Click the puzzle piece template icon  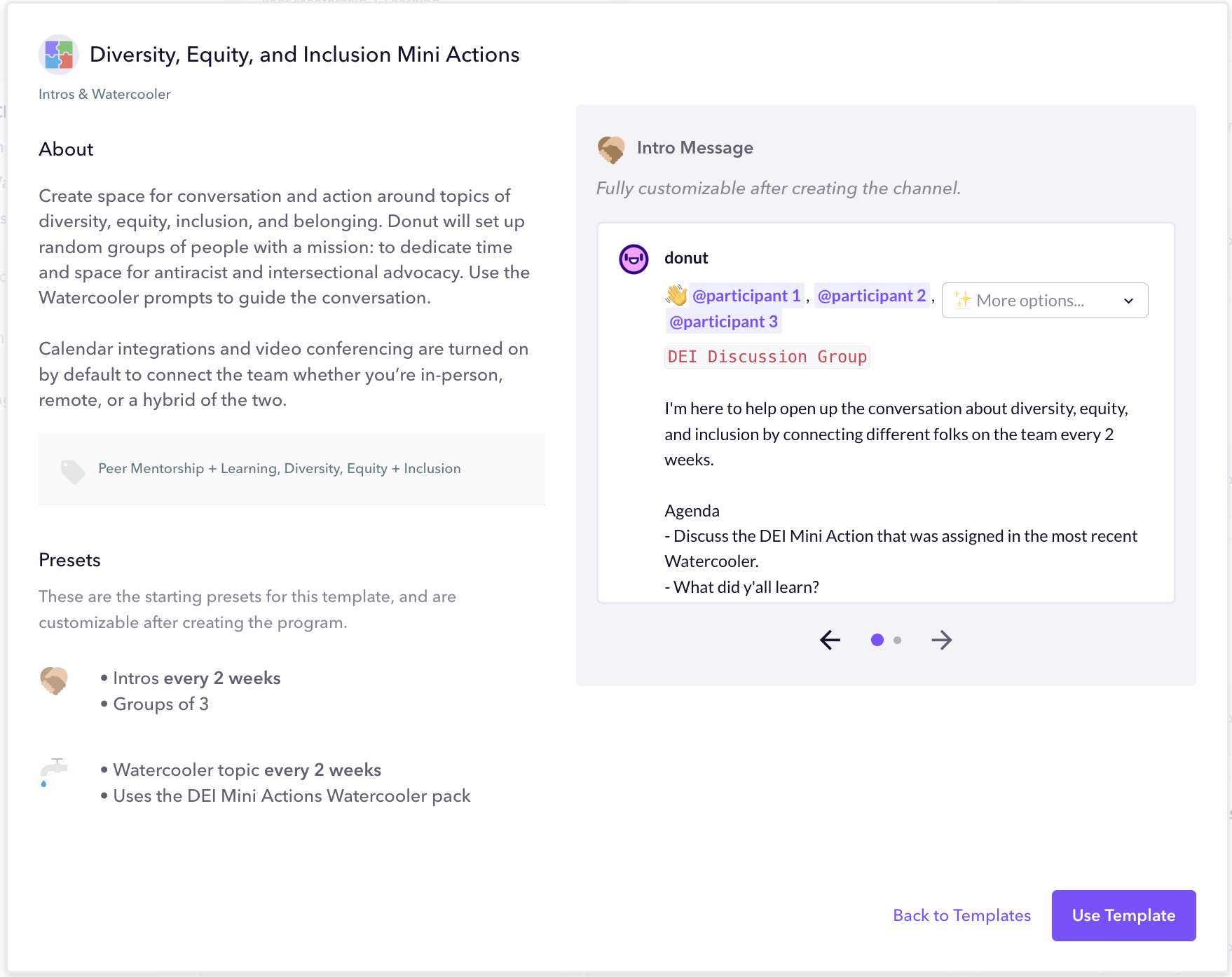click(59, 55)
